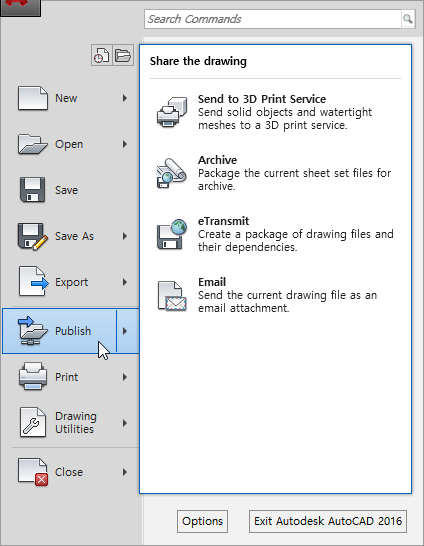Click the Send to 3D Print Service title
424x546 pixels.
tap(262, 99)
